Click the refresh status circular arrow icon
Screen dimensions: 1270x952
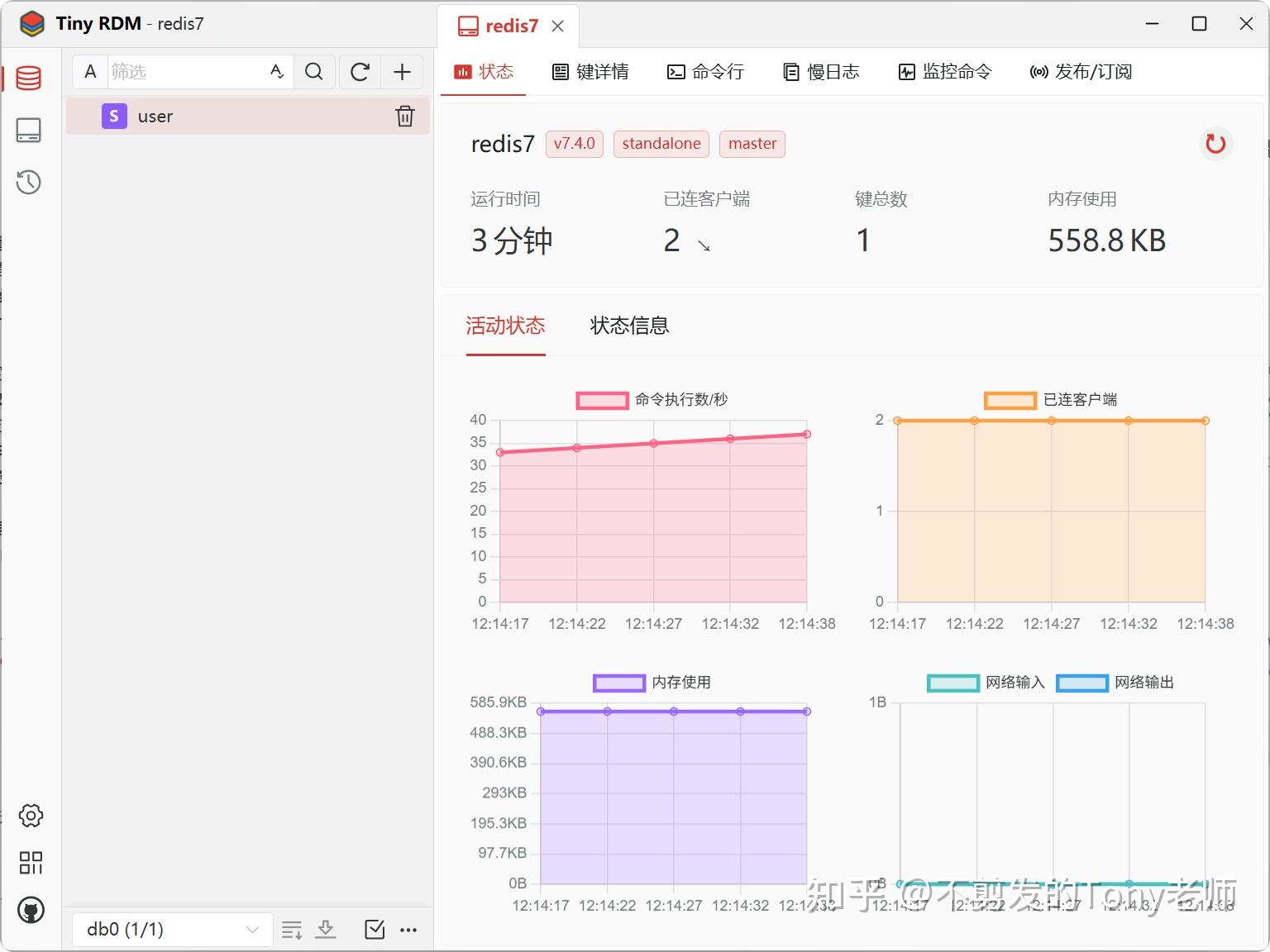(x=1215, y=144)
